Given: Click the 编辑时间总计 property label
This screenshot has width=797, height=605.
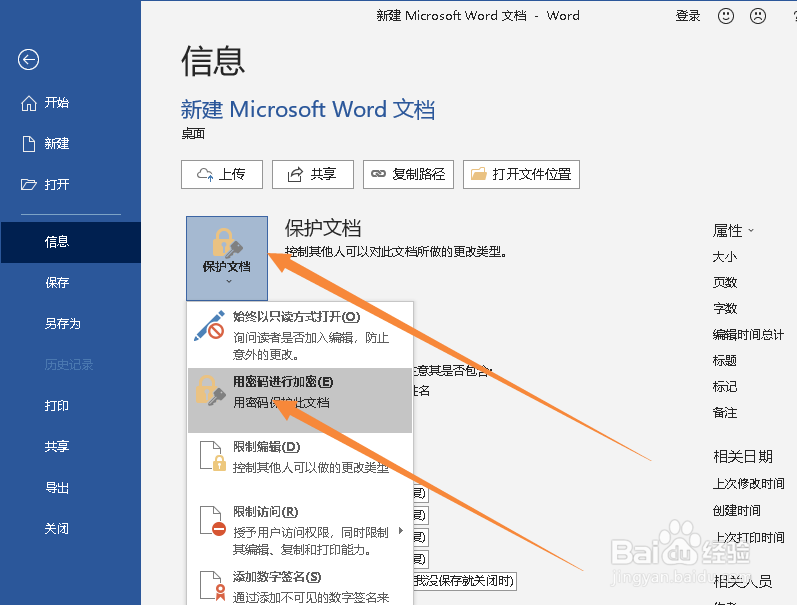Looking at the screenshot, I should (748, 335).
